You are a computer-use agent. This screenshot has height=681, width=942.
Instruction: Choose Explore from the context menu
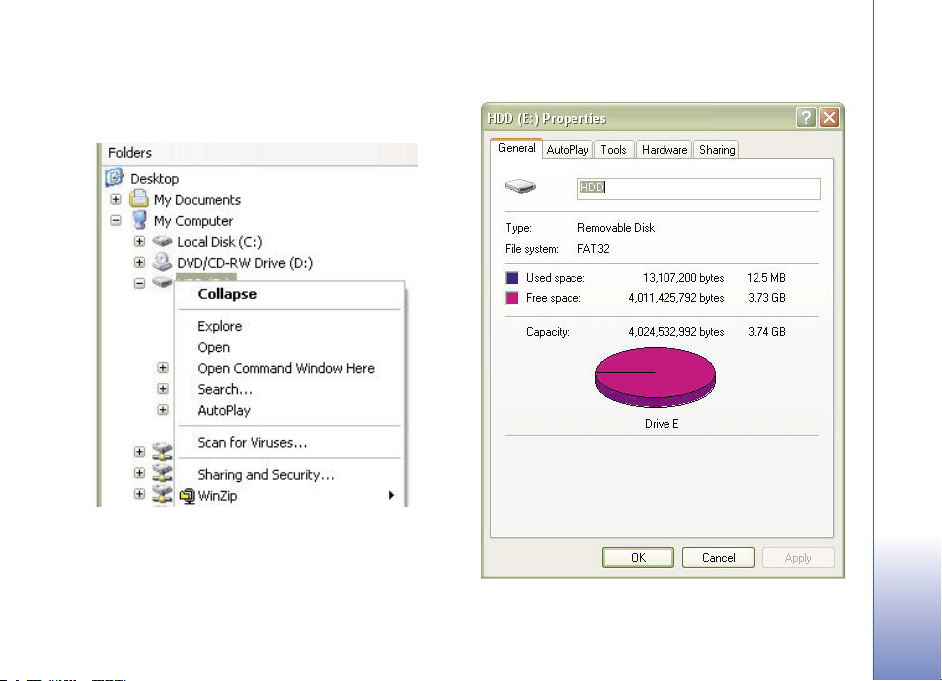220,326
